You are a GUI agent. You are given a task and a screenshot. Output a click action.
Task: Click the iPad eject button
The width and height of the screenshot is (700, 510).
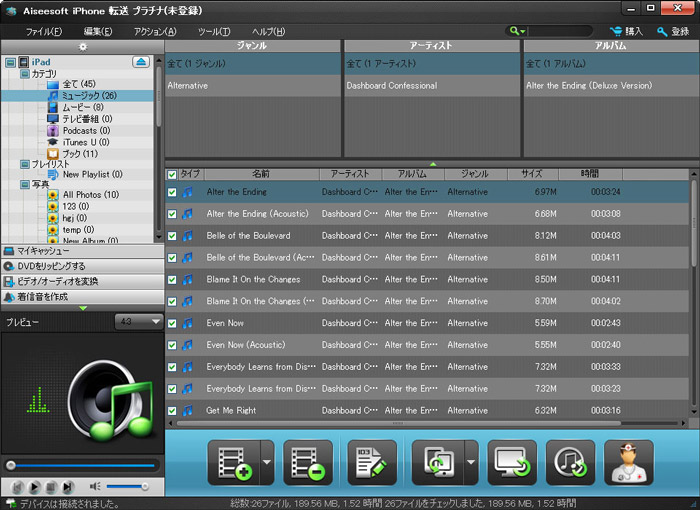[x=141, y=62]
